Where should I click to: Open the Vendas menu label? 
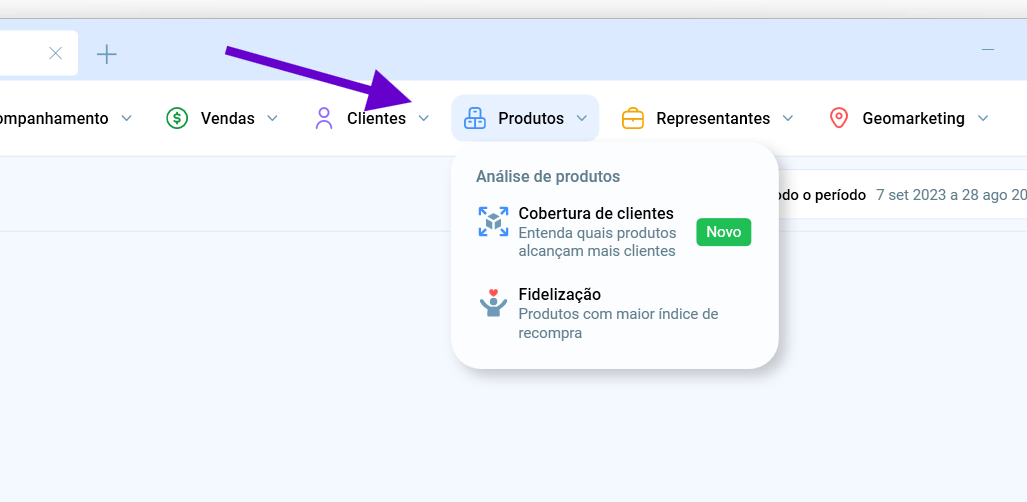pos(227,119)
